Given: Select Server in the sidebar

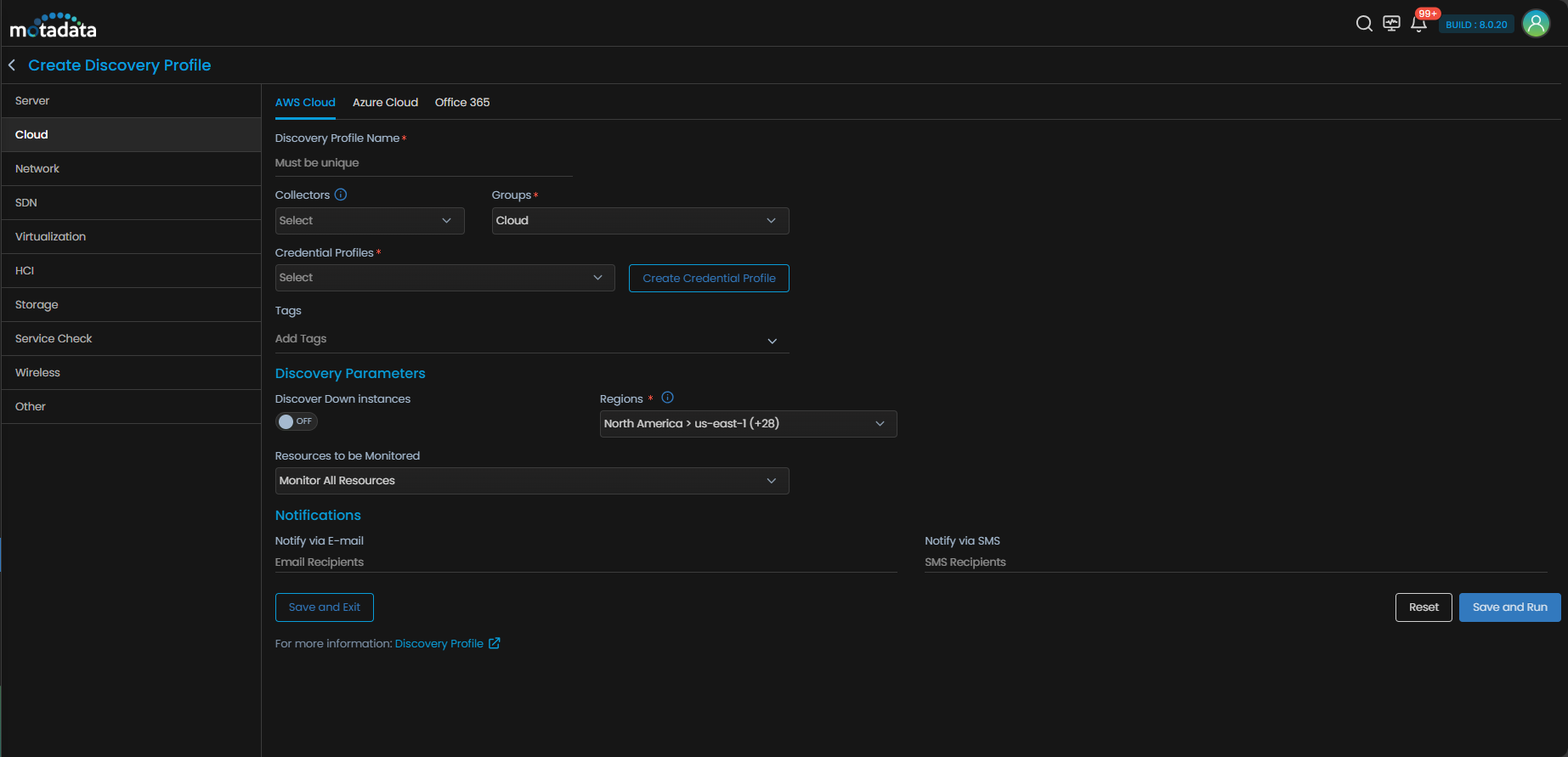Looking at the screenshot, I should tap(131, 101).
